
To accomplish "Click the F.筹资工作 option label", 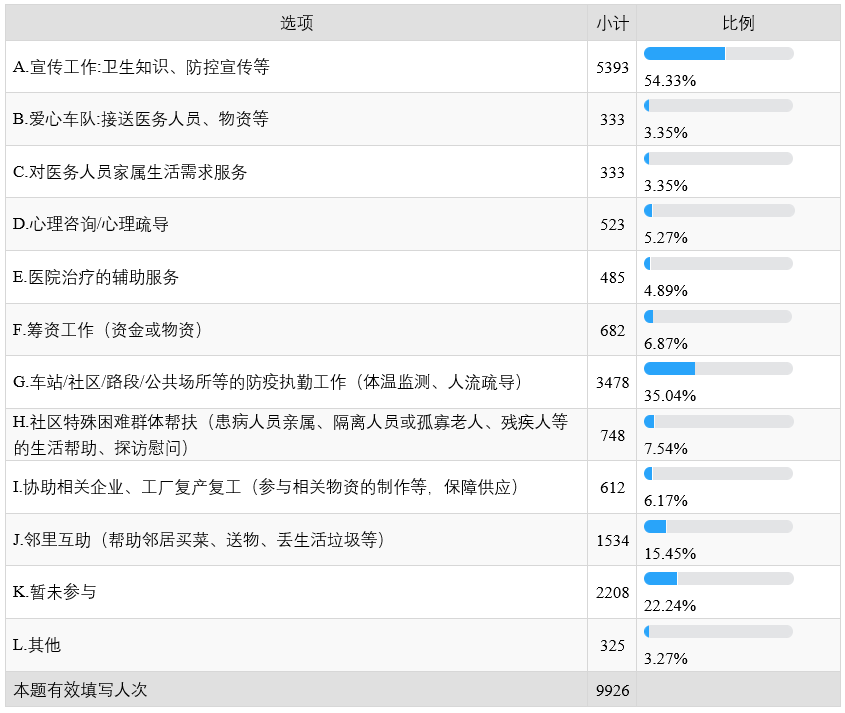I will pos(108,330).
